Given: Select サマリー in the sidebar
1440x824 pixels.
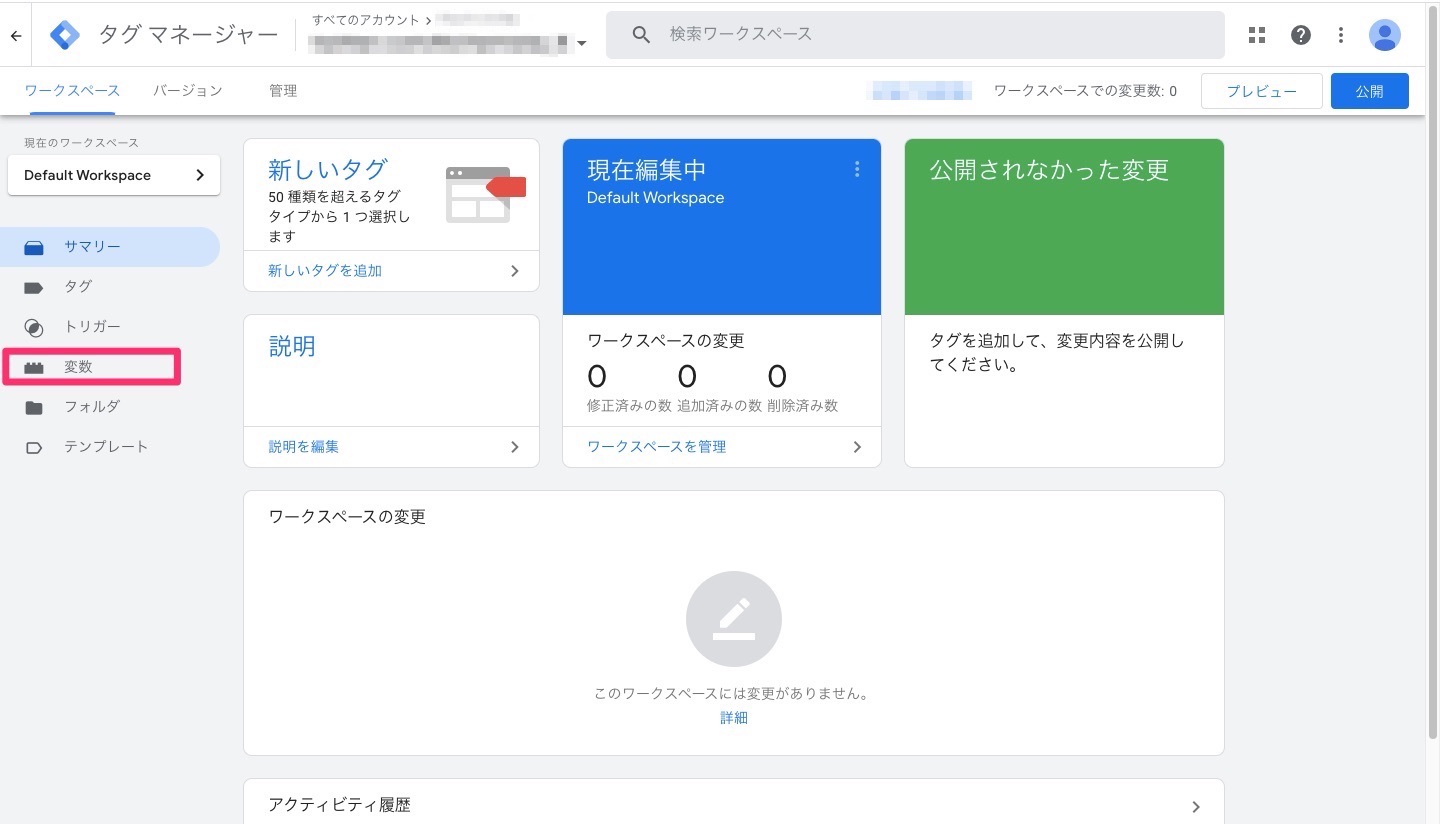Looking at the screenshot, I should (x=110, y=247).
